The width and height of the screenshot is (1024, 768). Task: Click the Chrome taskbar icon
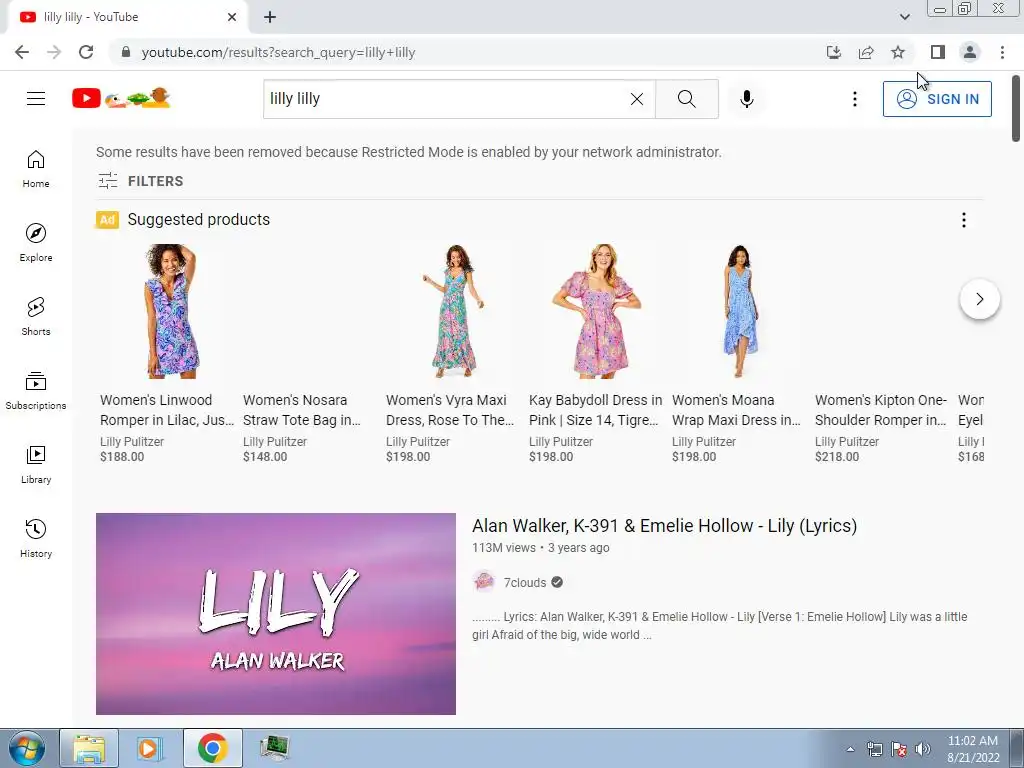click(212, 748)
